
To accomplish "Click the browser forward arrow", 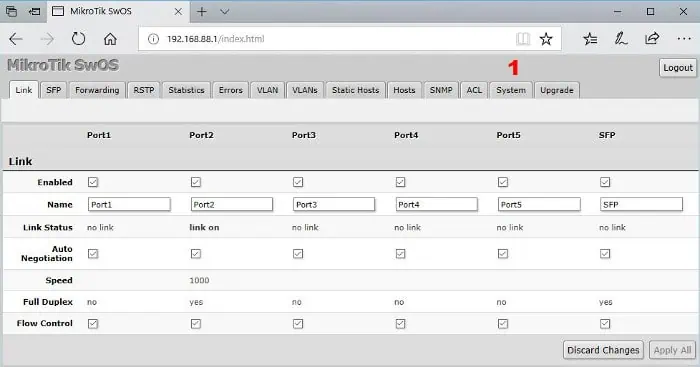I will (47, 39).
